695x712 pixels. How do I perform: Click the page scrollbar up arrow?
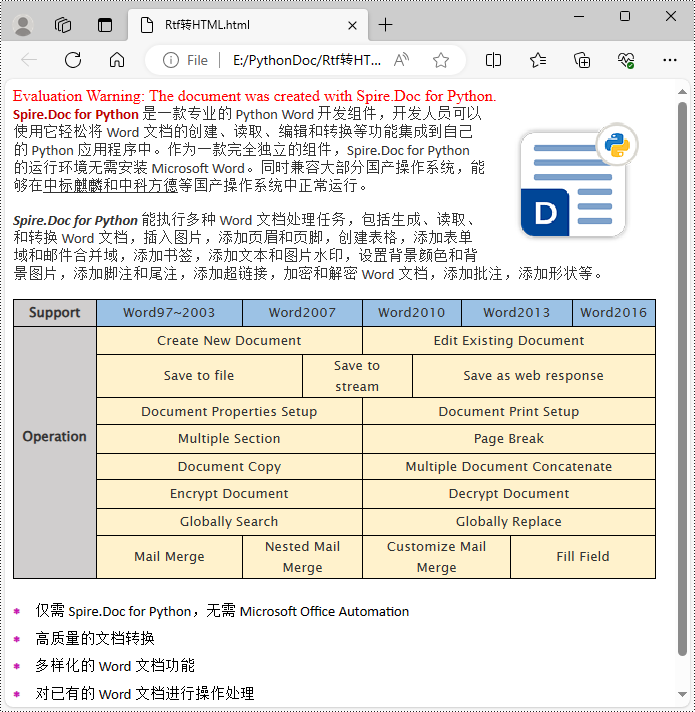point(682,92)
